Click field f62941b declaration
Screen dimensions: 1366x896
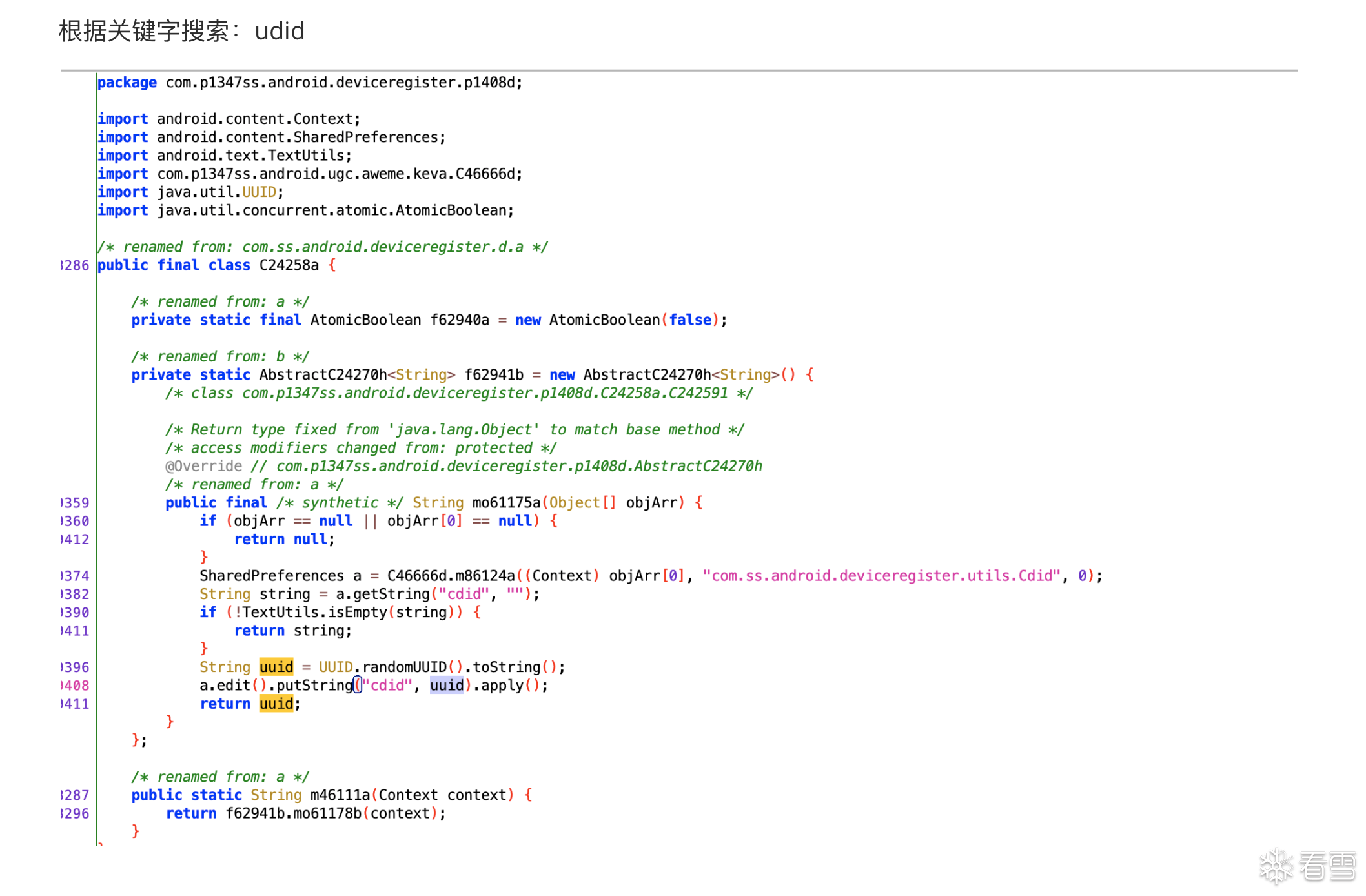pos(473,375)
